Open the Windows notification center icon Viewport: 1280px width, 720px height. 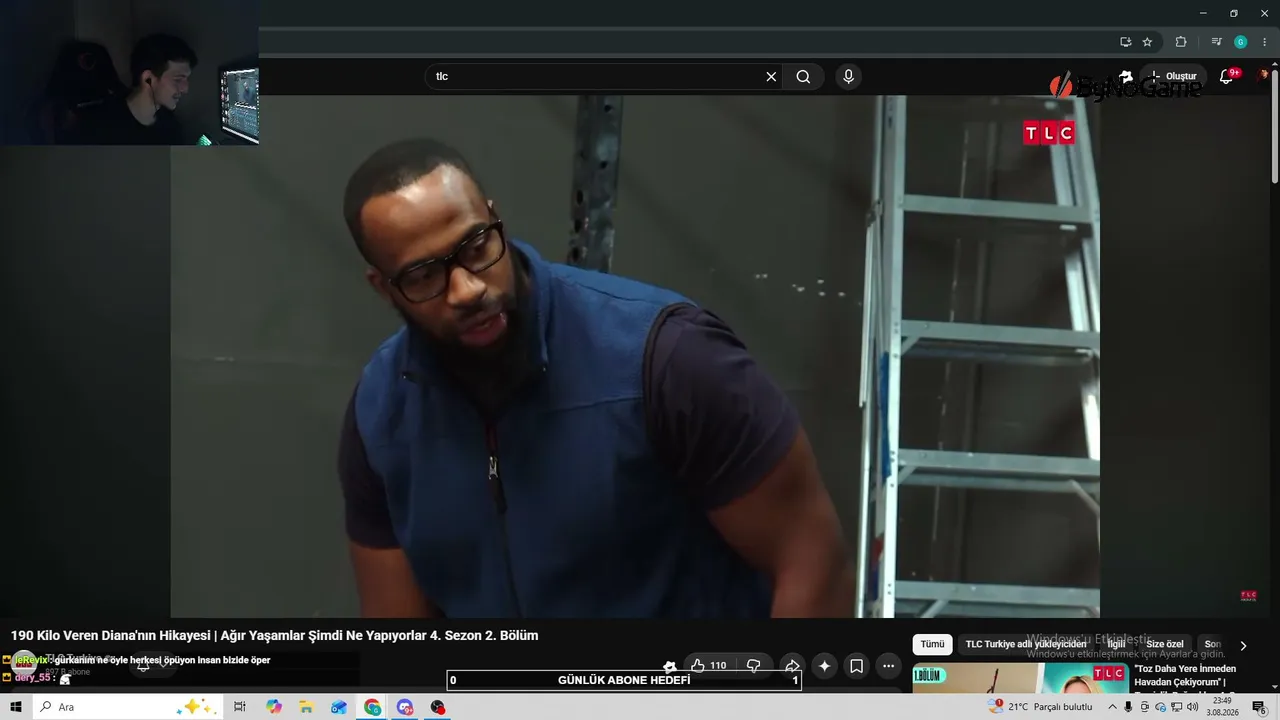tap(1259, 707)
